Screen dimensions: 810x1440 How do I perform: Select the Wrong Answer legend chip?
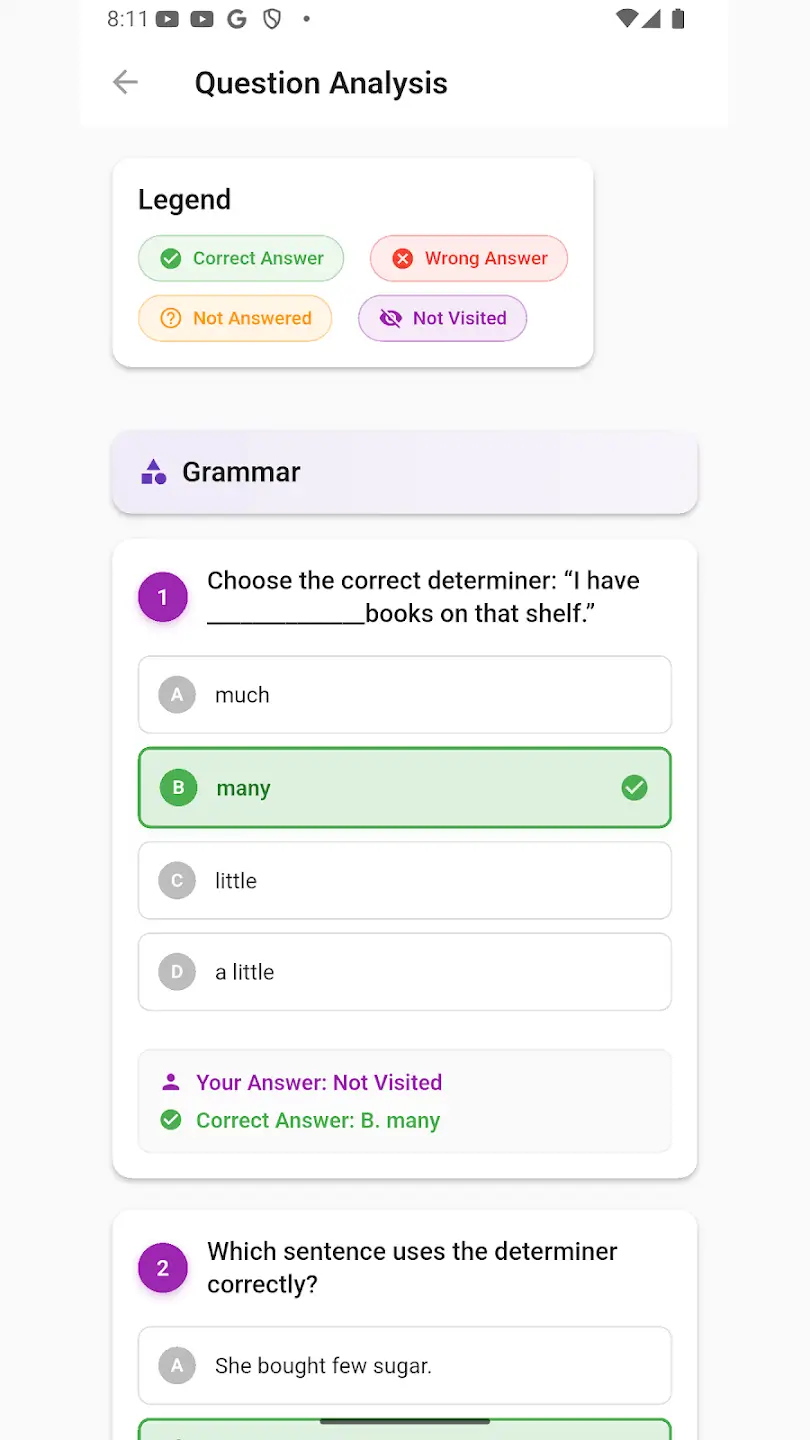pyautogui.click(x=468, y=258)
